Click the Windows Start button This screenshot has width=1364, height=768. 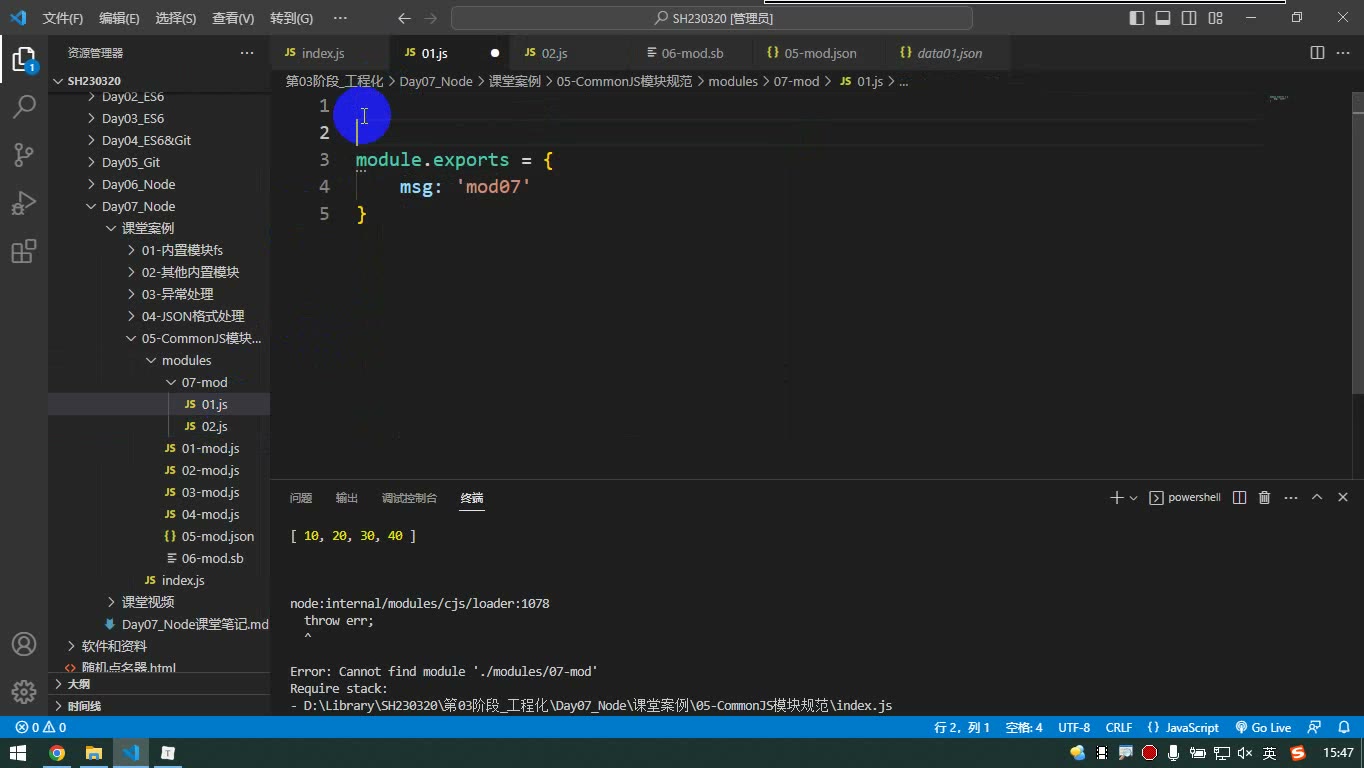18,753
